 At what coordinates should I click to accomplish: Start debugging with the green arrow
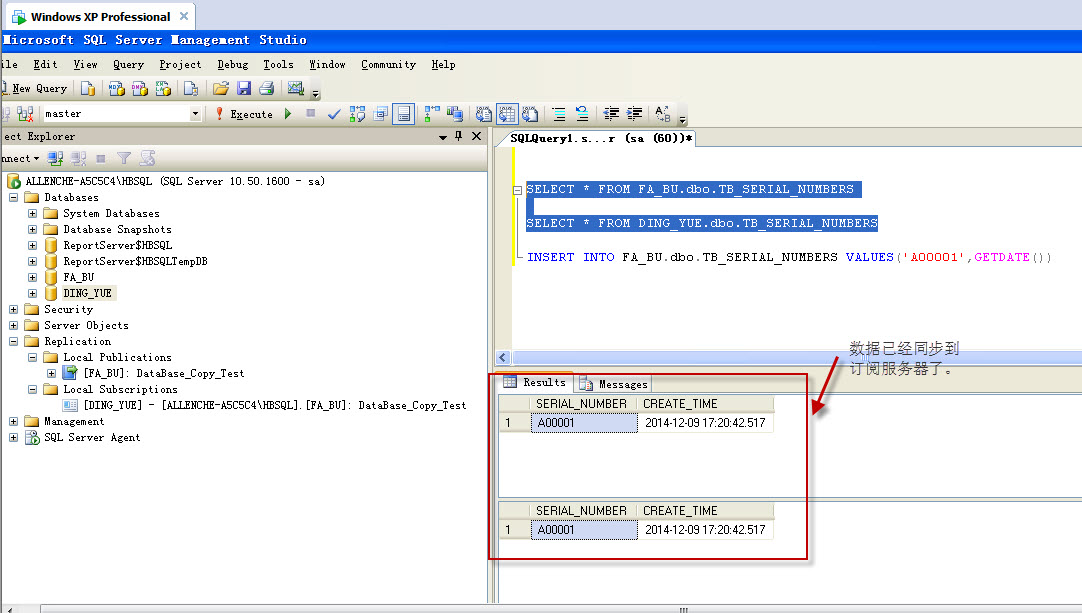point(288,114)
